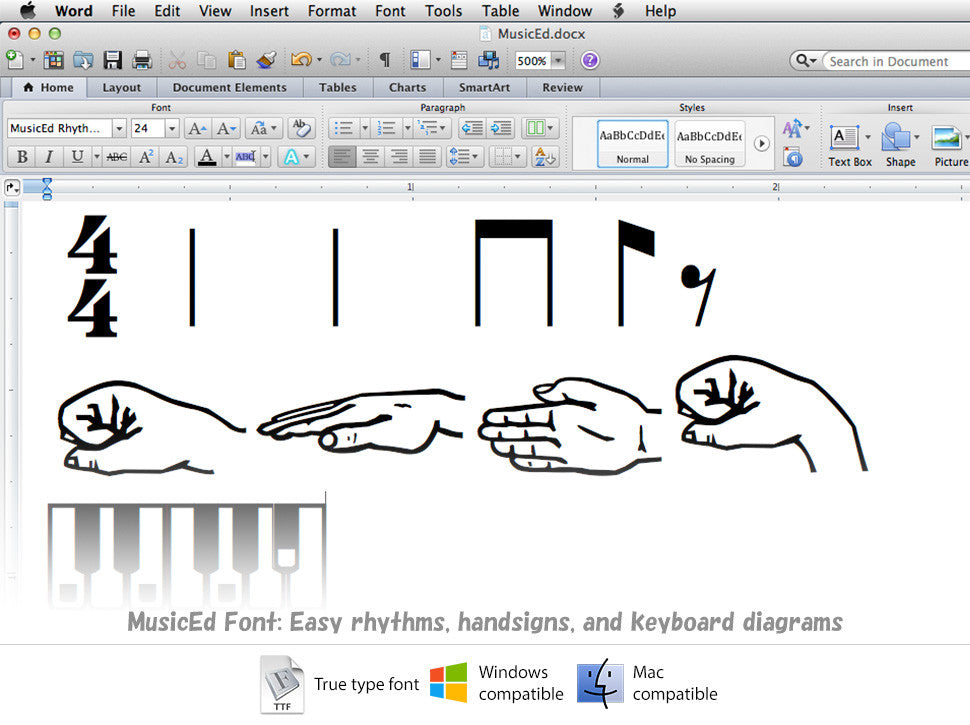Insert a Shape from the Insert group
Viewport: 970px width, 725px height.
point(899,140)
